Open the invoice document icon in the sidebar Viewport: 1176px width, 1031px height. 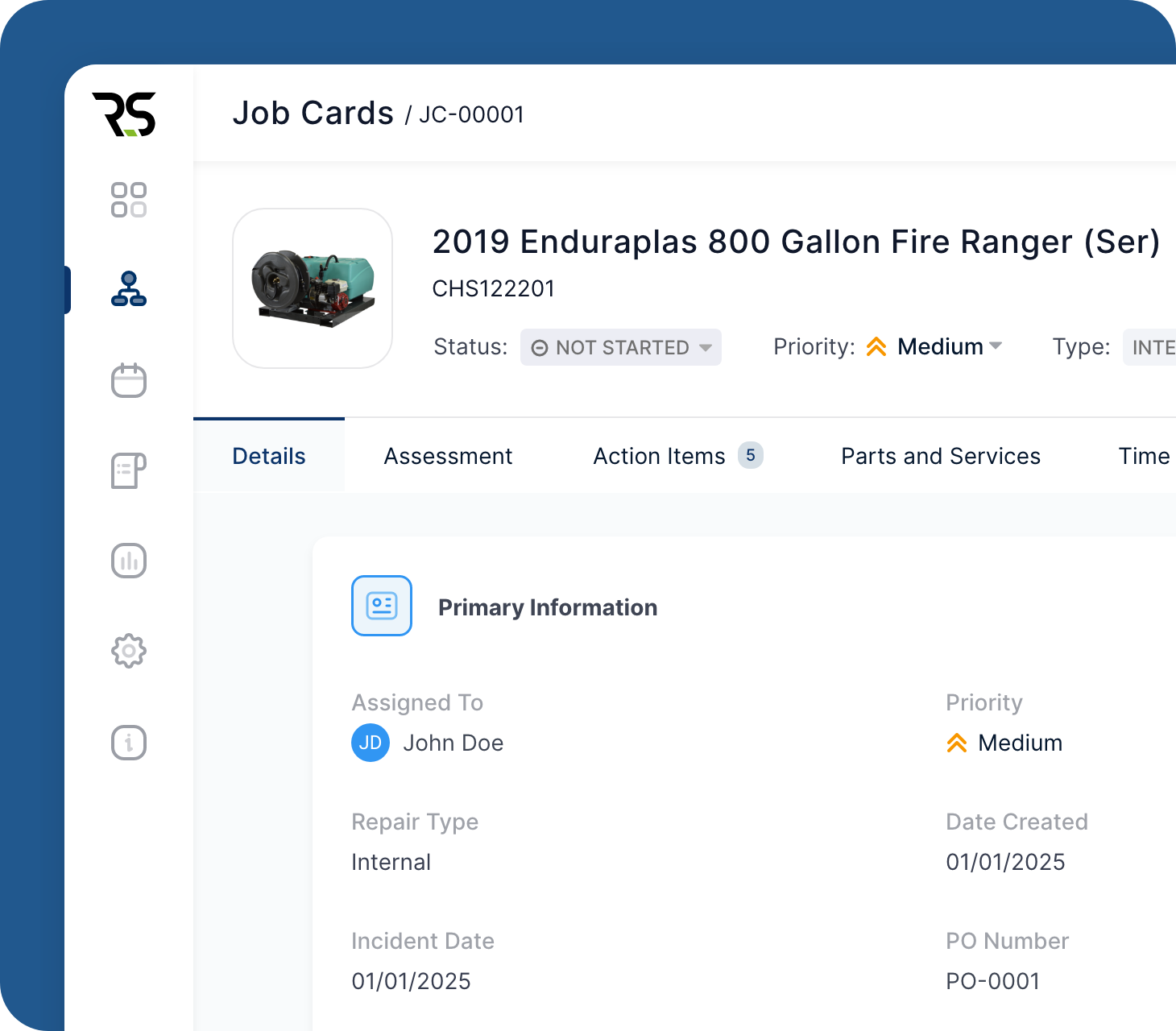pyautogui.click(x=129, y=470)
